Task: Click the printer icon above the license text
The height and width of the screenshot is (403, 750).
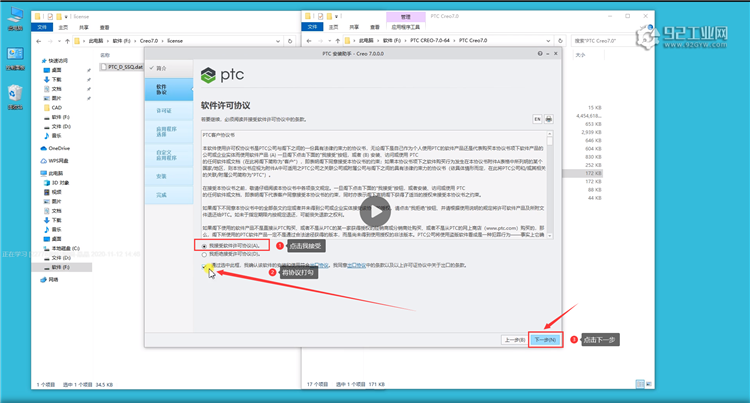Action: click(549, 119)
